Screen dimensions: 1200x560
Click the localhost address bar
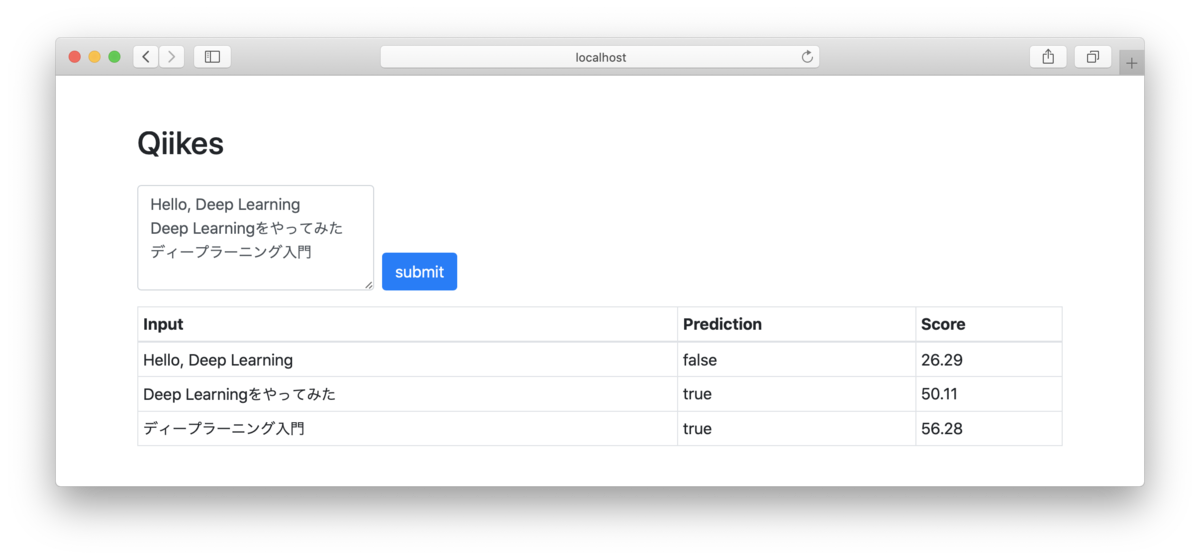[600, 57]
